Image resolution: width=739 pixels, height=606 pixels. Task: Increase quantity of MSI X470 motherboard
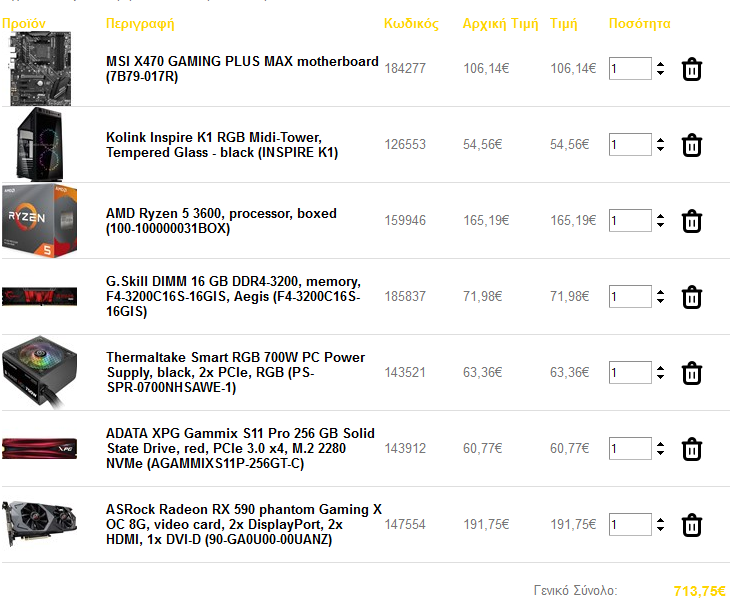(660, 65)
